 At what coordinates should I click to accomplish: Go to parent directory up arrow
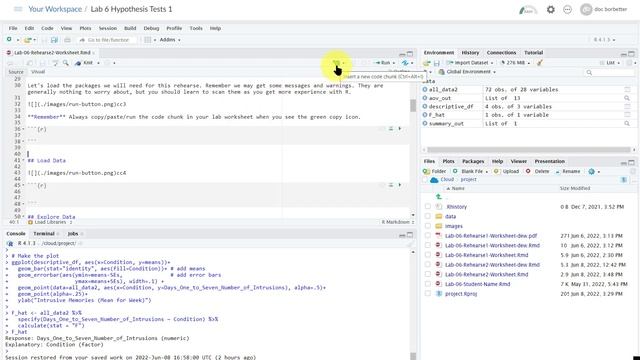click(x=439, y=197)
